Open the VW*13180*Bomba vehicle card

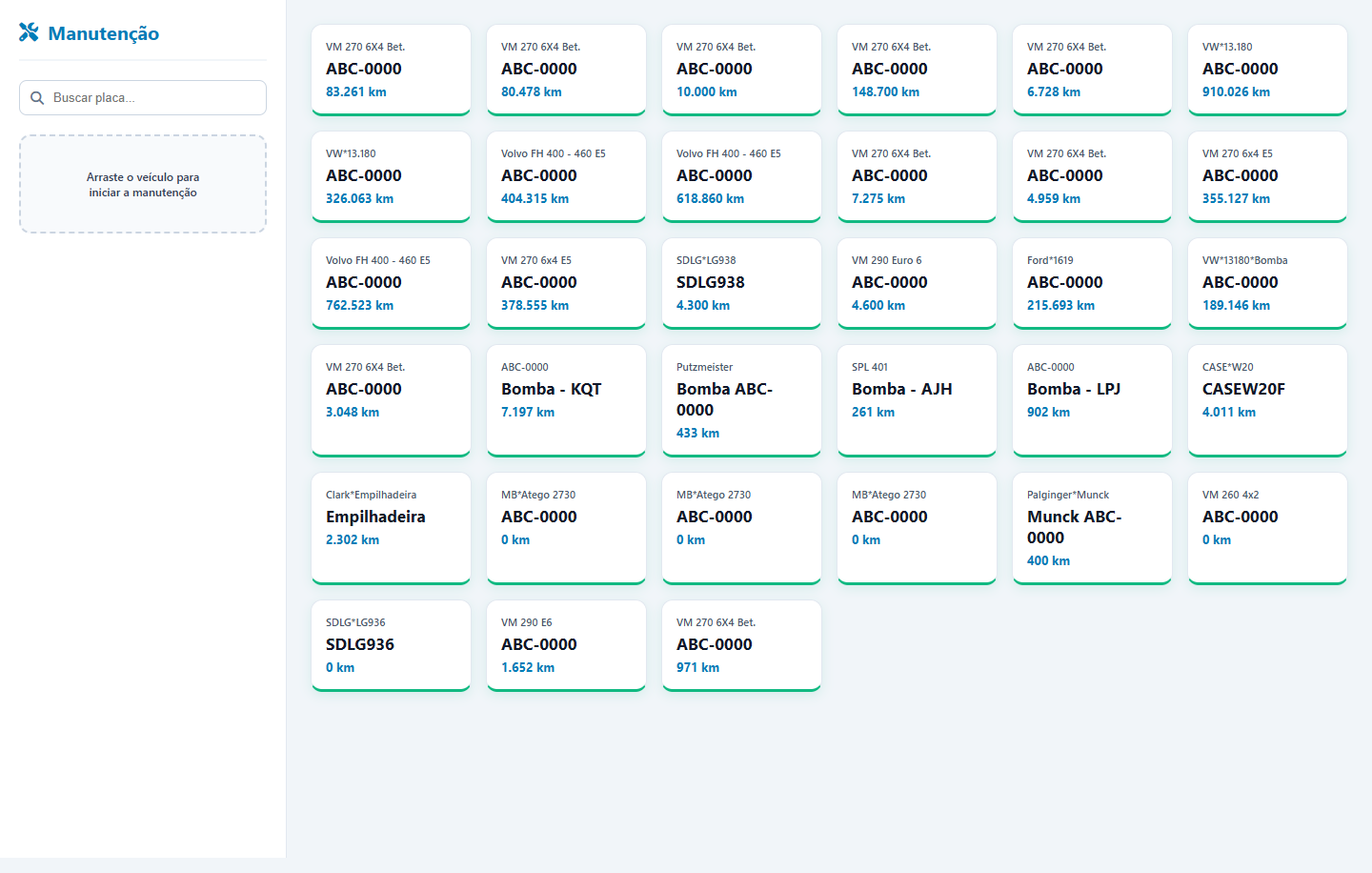coord(1267,284)
